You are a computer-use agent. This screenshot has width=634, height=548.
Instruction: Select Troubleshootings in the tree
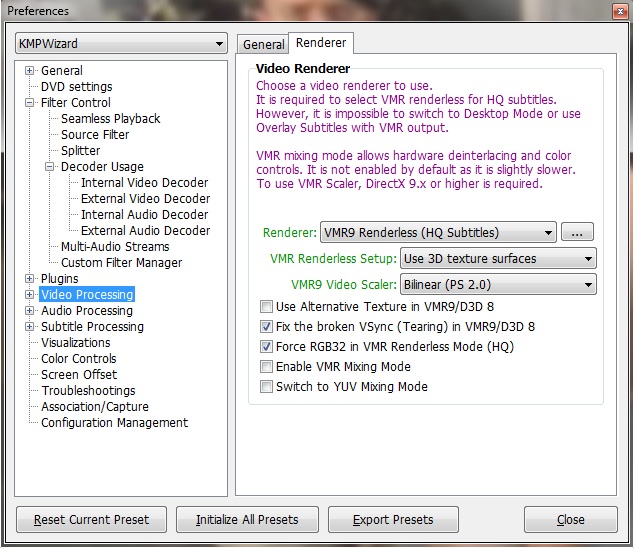(x=88, y=391)
